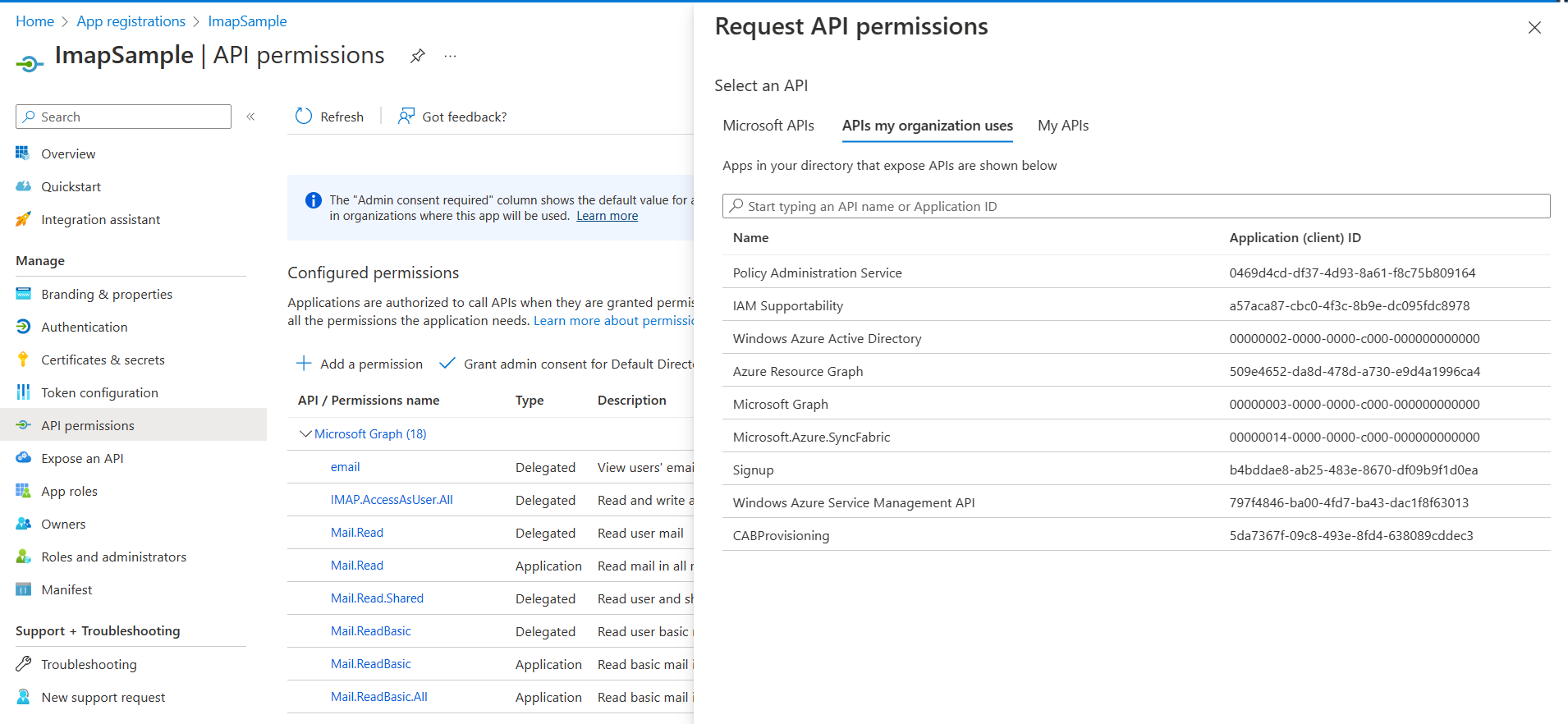Click the Troubleshooting wrench icon

[23, 664]
